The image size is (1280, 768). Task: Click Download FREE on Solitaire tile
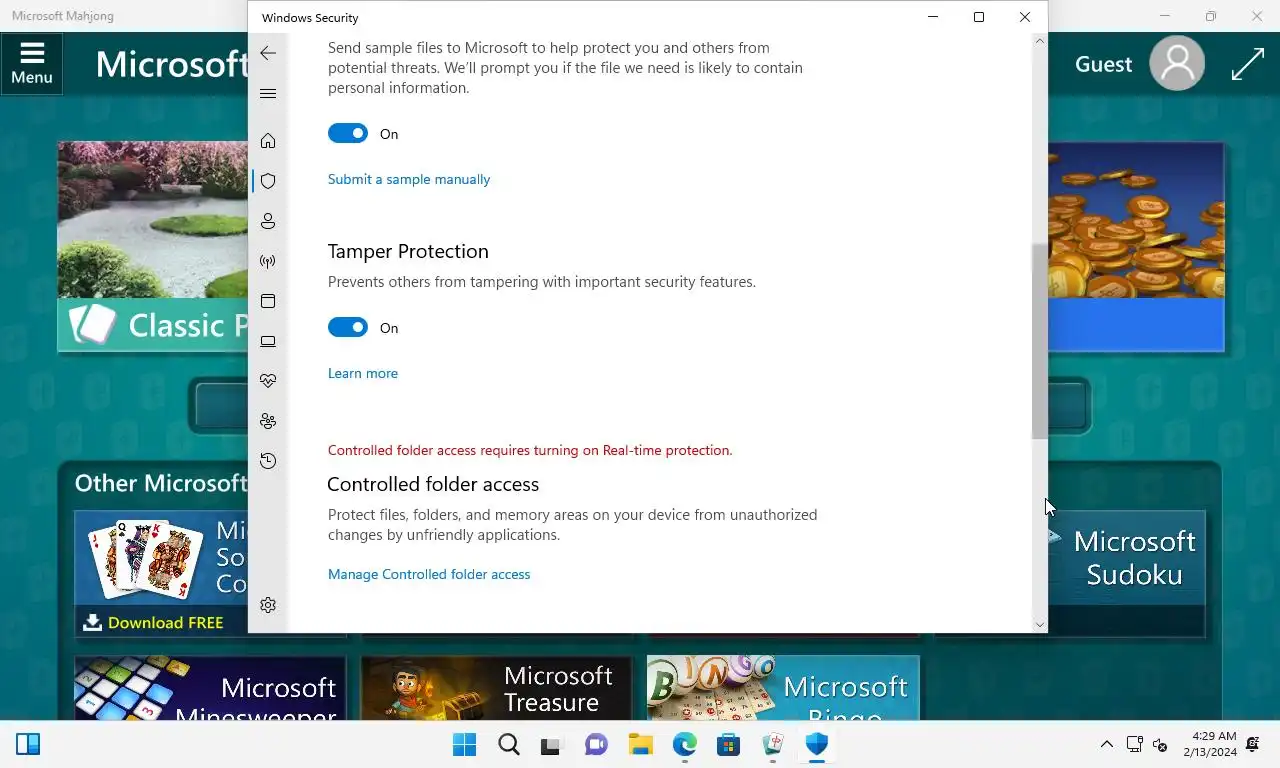click(x=153, y=622)
